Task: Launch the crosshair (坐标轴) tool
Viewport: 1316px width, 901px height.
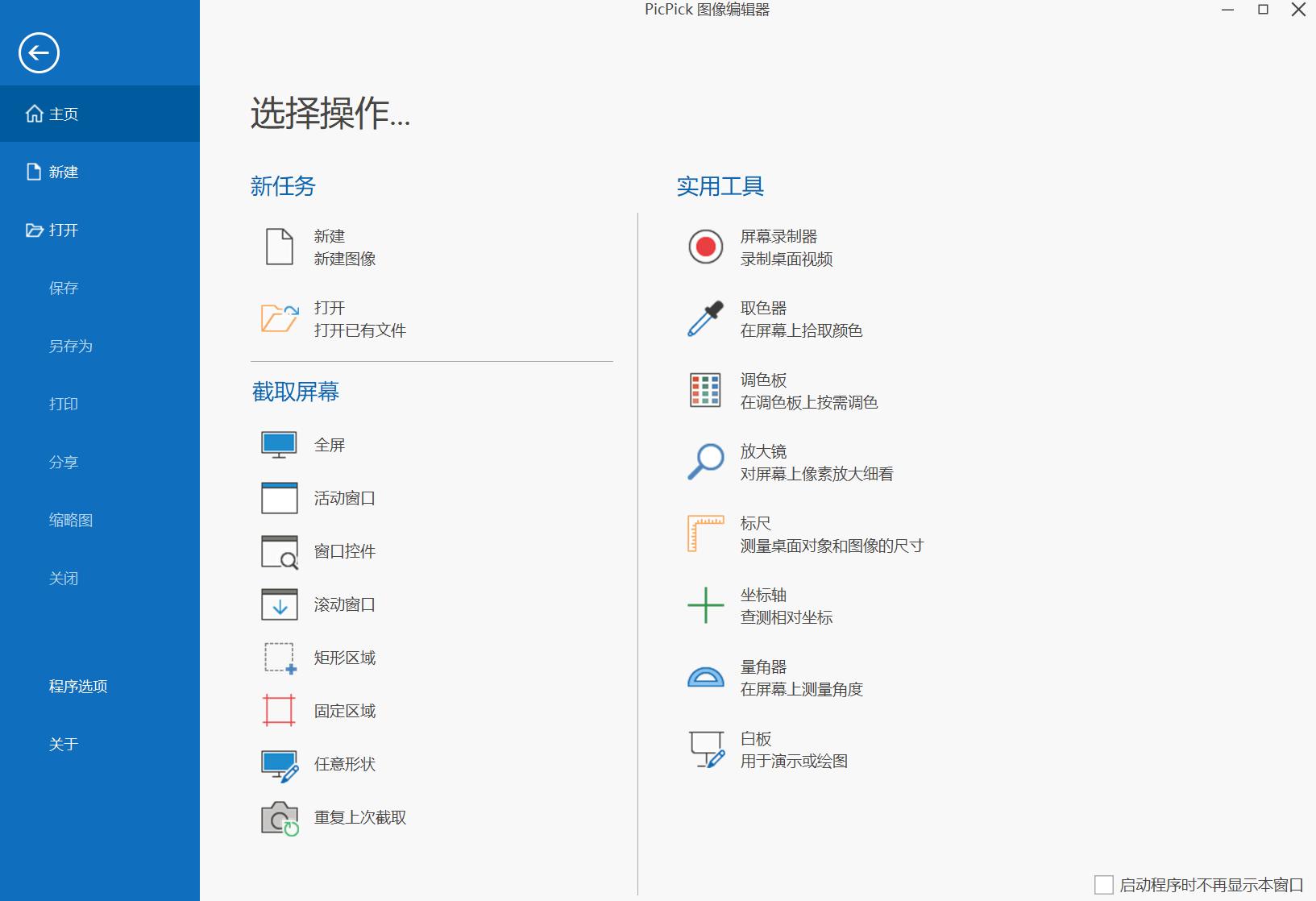Action: [705, 605]
